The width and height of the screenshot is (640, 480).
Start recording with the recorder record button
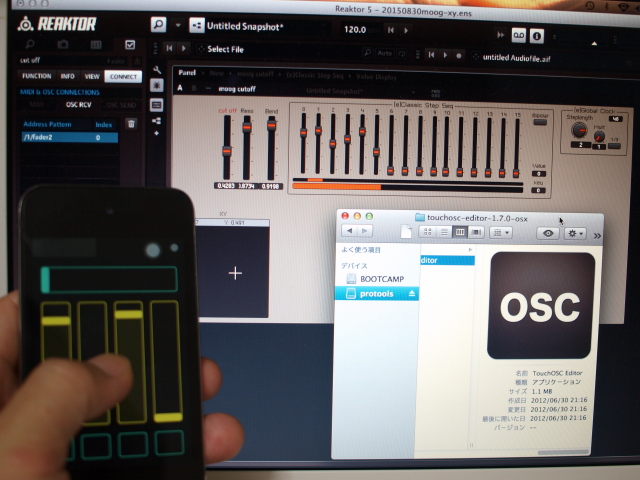pyautogui.click(x=459, y=56)
